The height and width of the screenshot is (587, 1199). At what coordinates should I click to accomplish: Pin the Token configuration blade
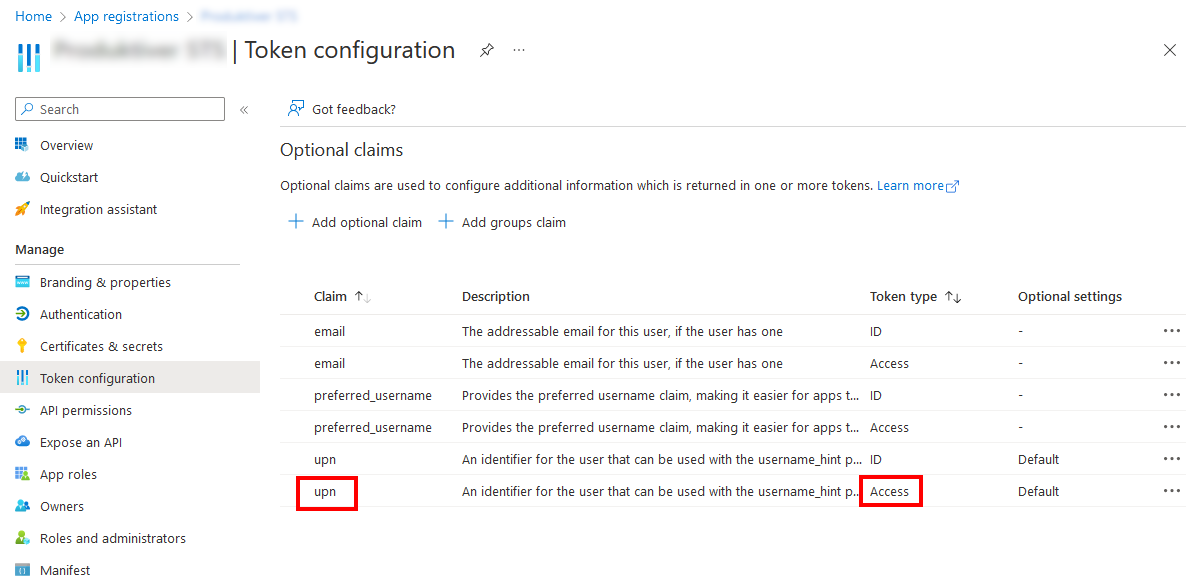pos(487,50)
